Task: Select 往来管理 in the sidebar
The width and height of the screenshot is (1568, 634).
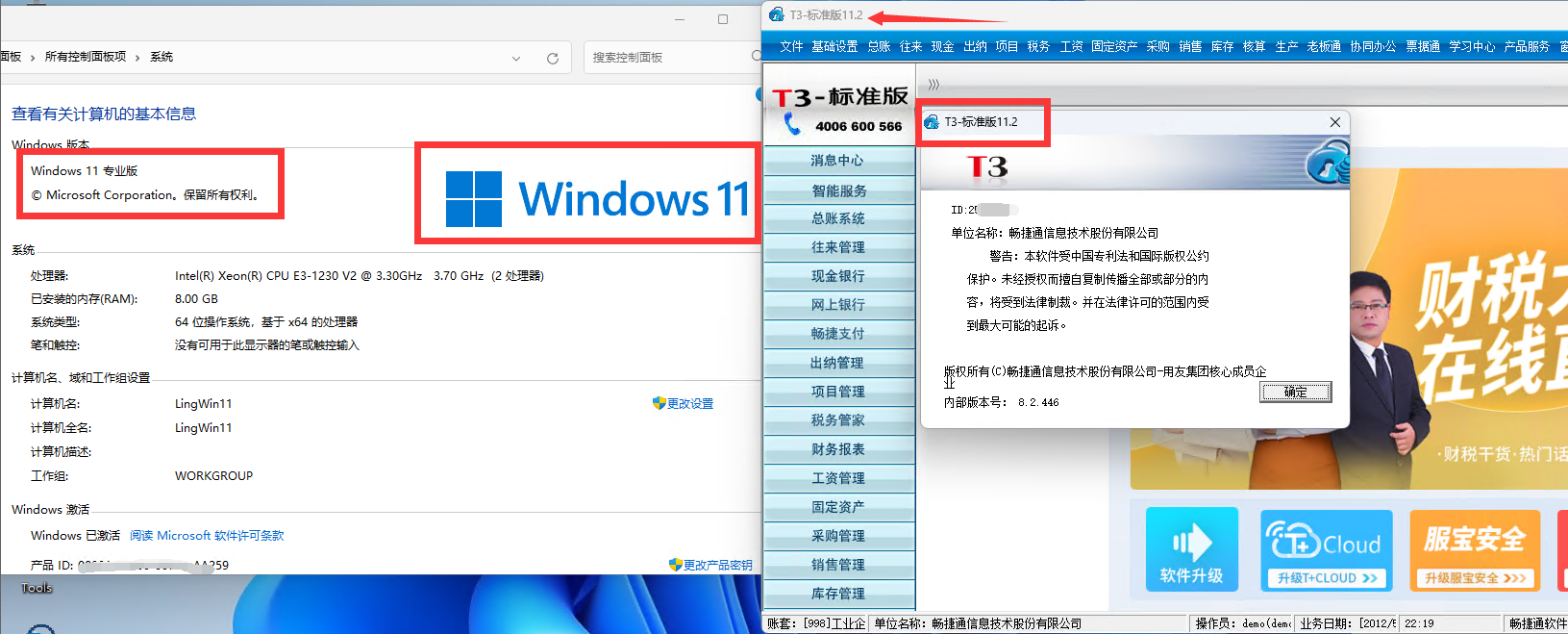Action: pos(838,247)
